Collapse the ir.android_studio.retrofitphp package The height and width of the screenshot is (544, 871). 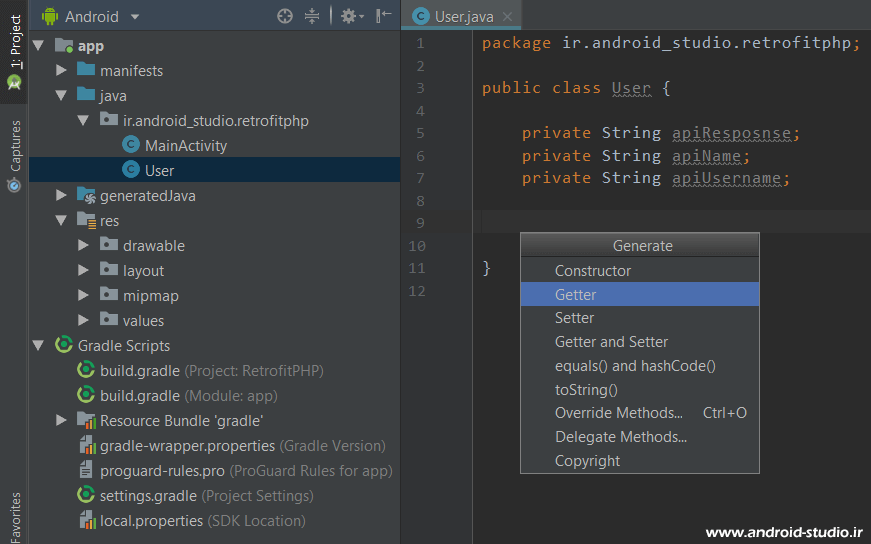(83, 120)
